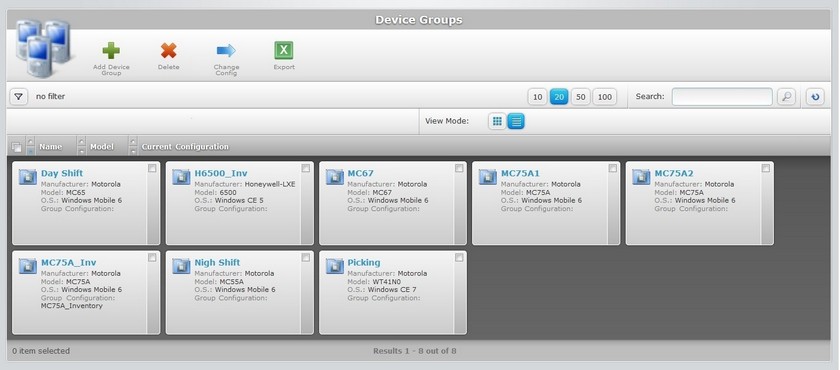Click the Windows CE 7 OS value
840x370 pixels.
tap(392, 290)
